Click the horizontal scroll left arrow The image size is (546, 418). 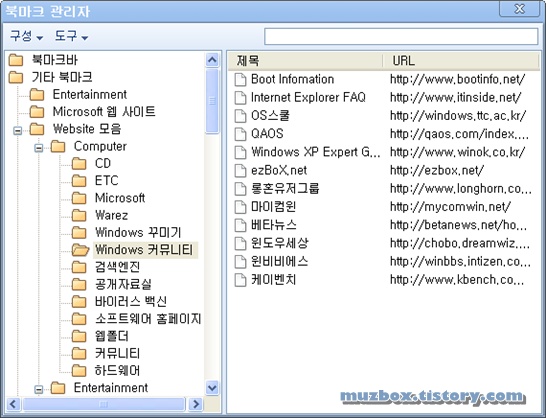point(13,404)
